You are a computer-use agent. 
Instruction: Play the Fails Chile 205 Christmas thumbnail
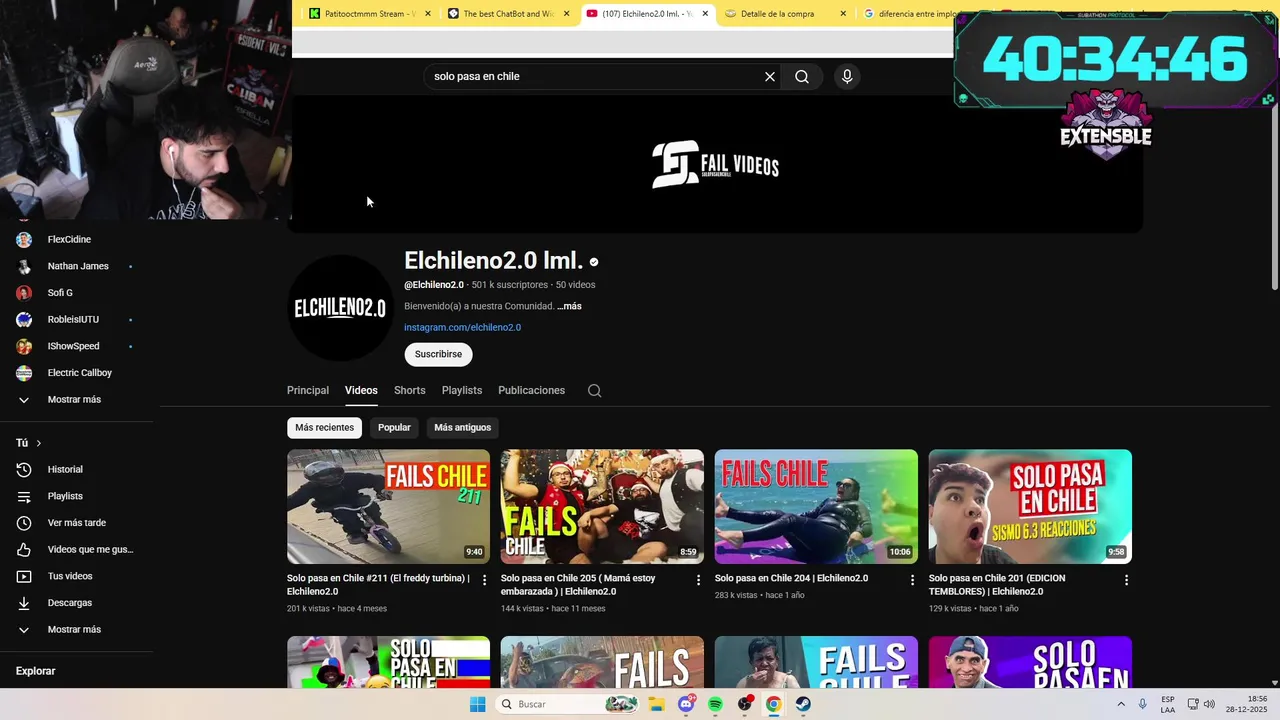point(602,507)
